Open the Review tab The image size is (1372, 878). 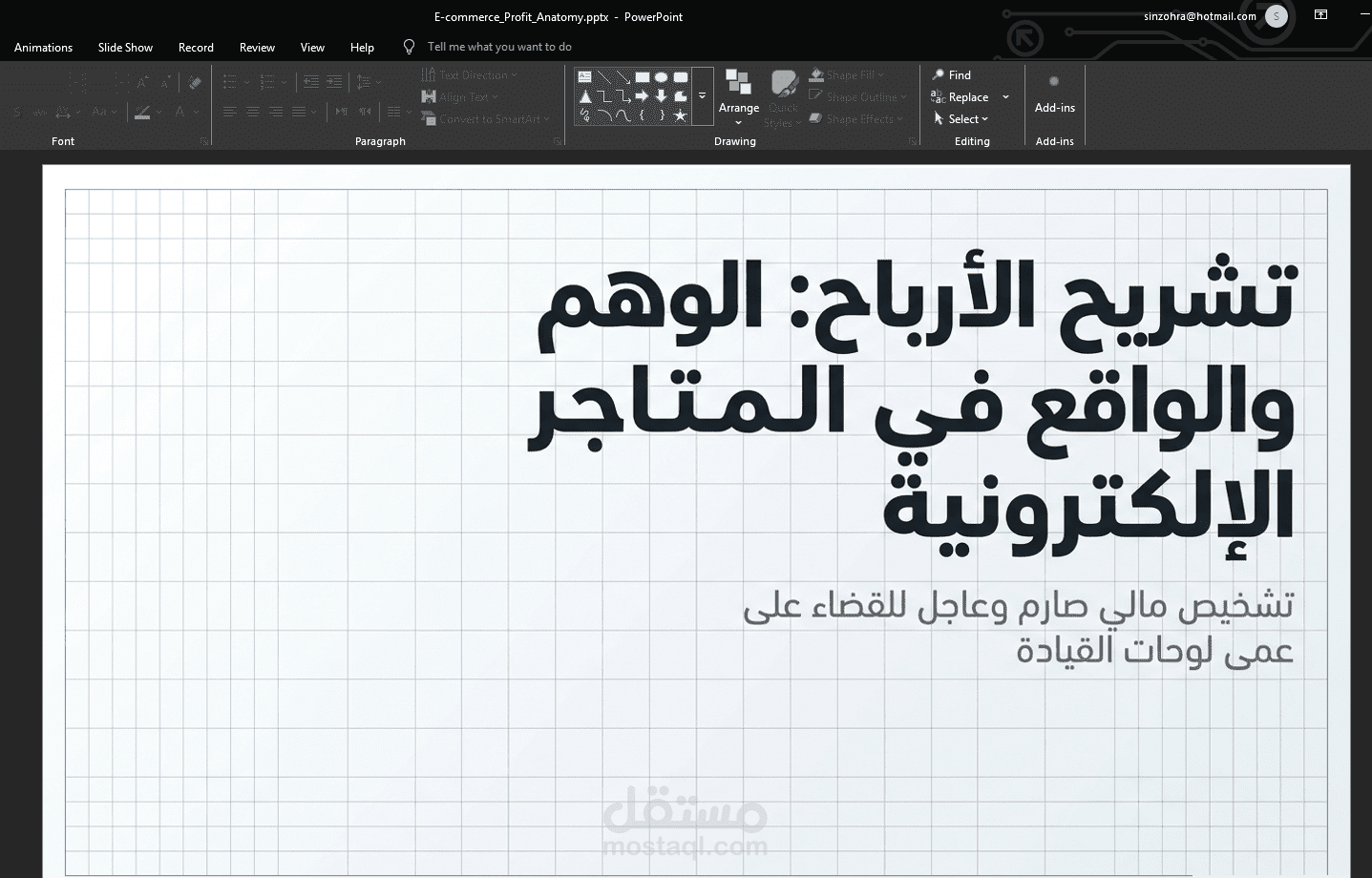tap(257, 47)
